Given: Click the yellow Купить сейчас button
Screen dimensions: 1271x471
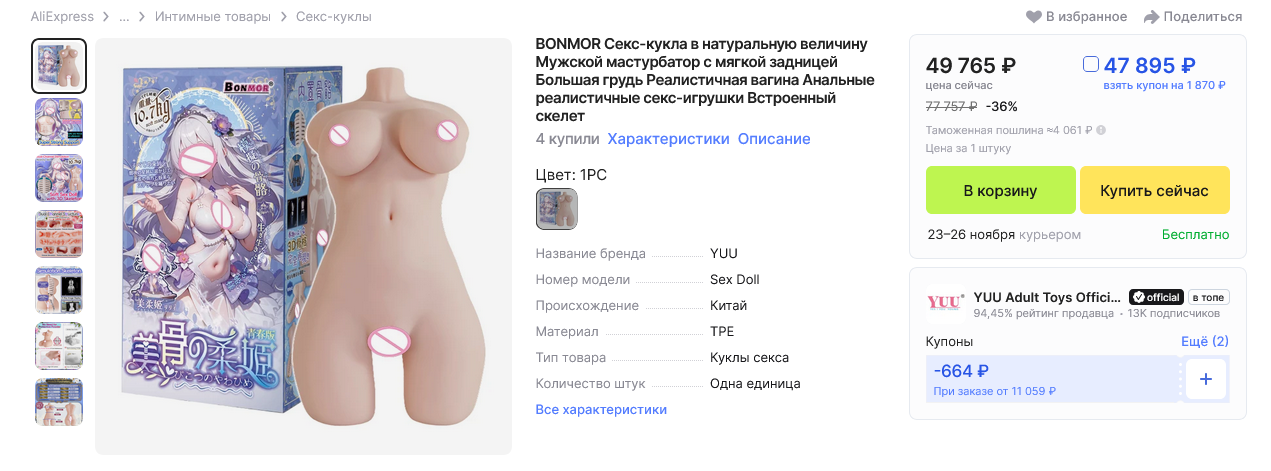Looking at the screenshot, I should [x=1154, y=190].
